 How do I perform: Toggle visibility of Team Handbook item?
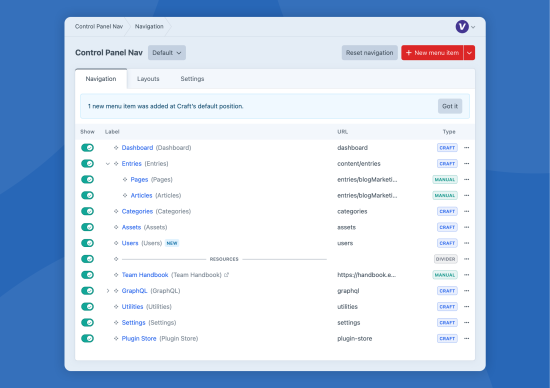(87, 275)
